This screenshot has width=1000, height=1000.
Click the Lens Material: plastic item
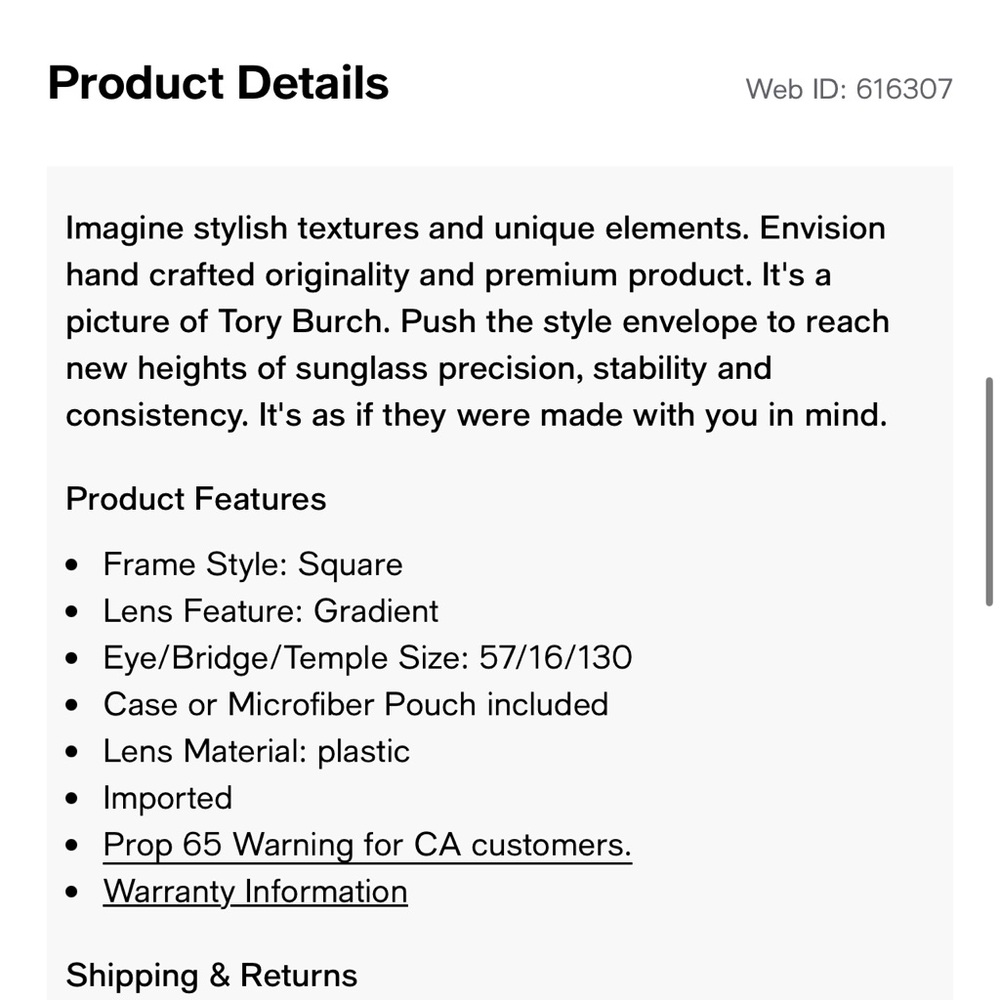coord(256,751)
